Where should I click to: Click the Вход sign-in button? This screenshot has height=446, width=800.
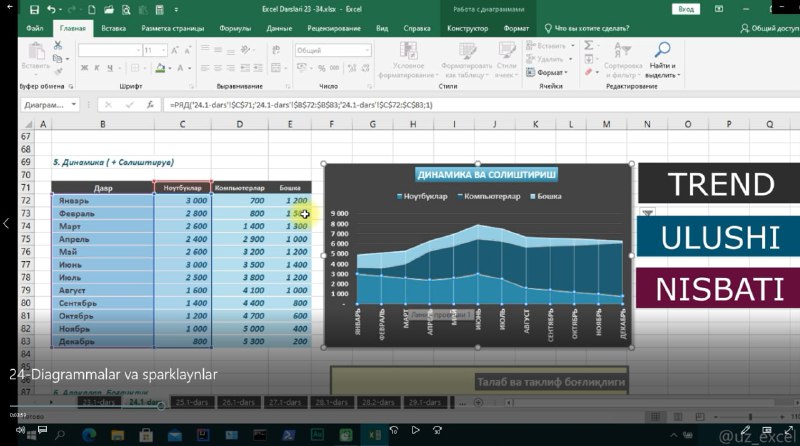(686, 9)
